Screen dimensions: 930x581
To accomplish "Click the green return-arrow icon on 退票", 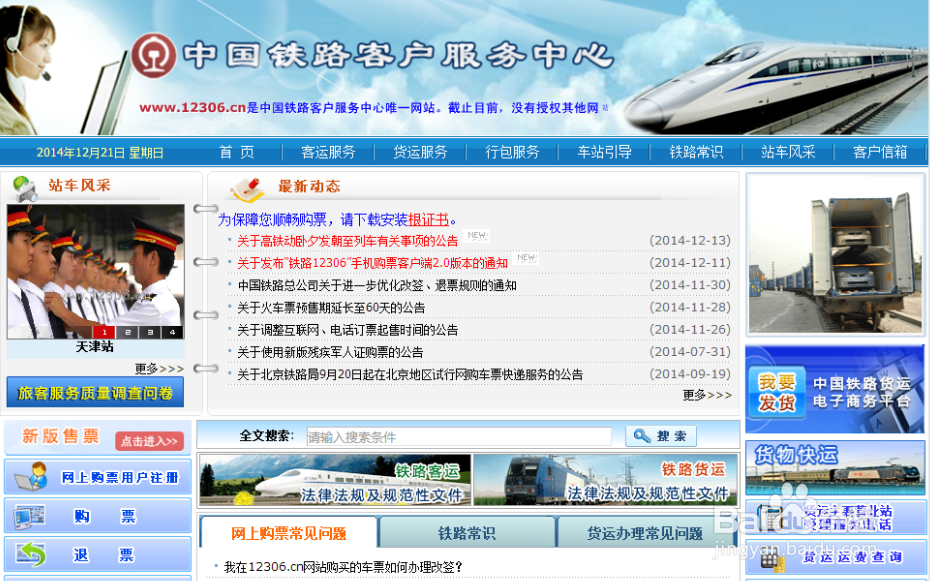I will pos(31,554).
